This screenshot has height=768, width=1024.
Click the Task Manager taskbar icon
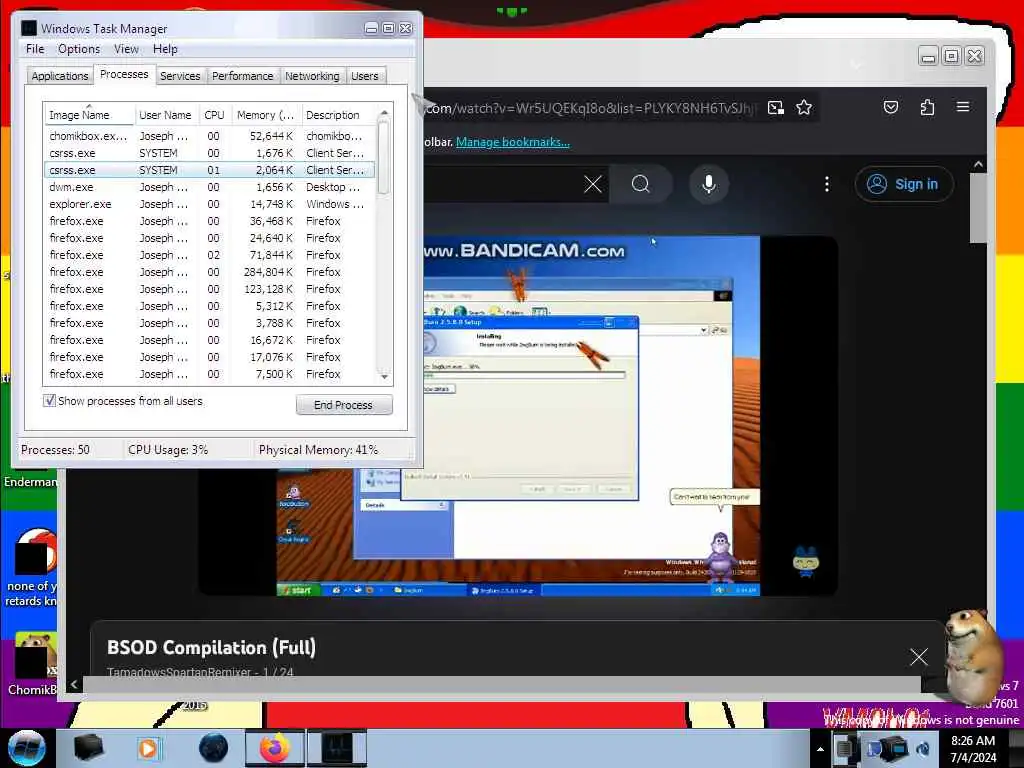tap(337, 748)
